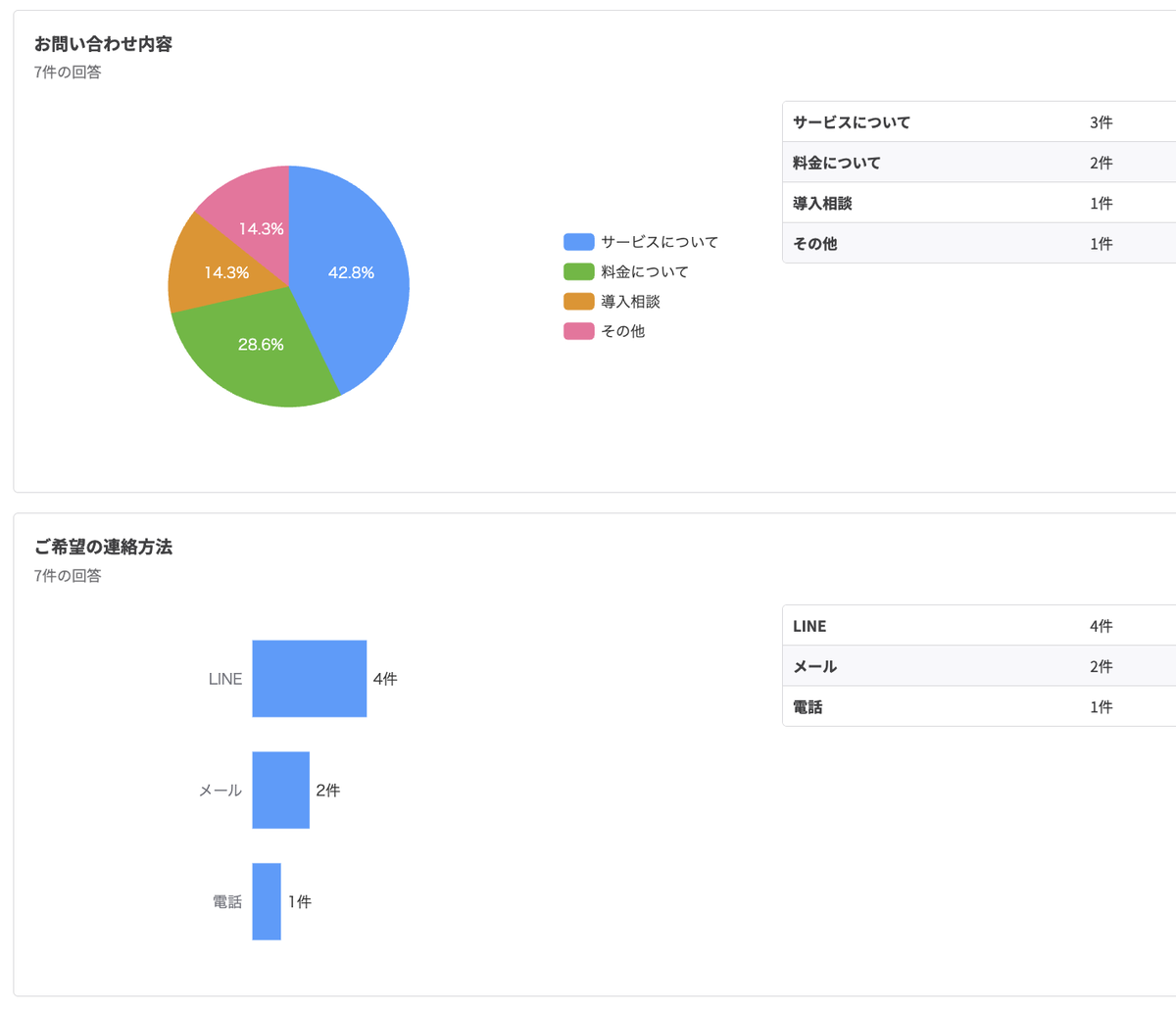Click 電話 row label in table
1176x1009 pixels.
[808, 706]
